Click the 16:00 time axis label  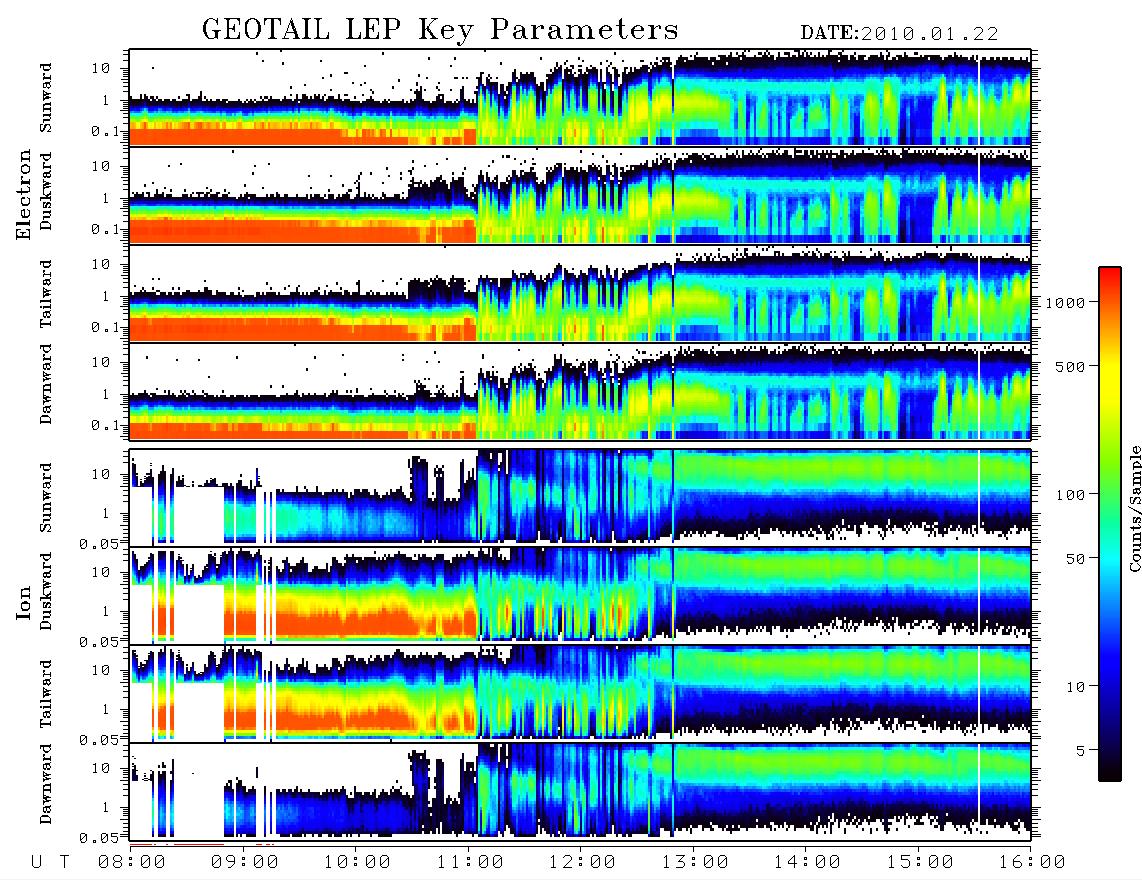pos(1032,862)
